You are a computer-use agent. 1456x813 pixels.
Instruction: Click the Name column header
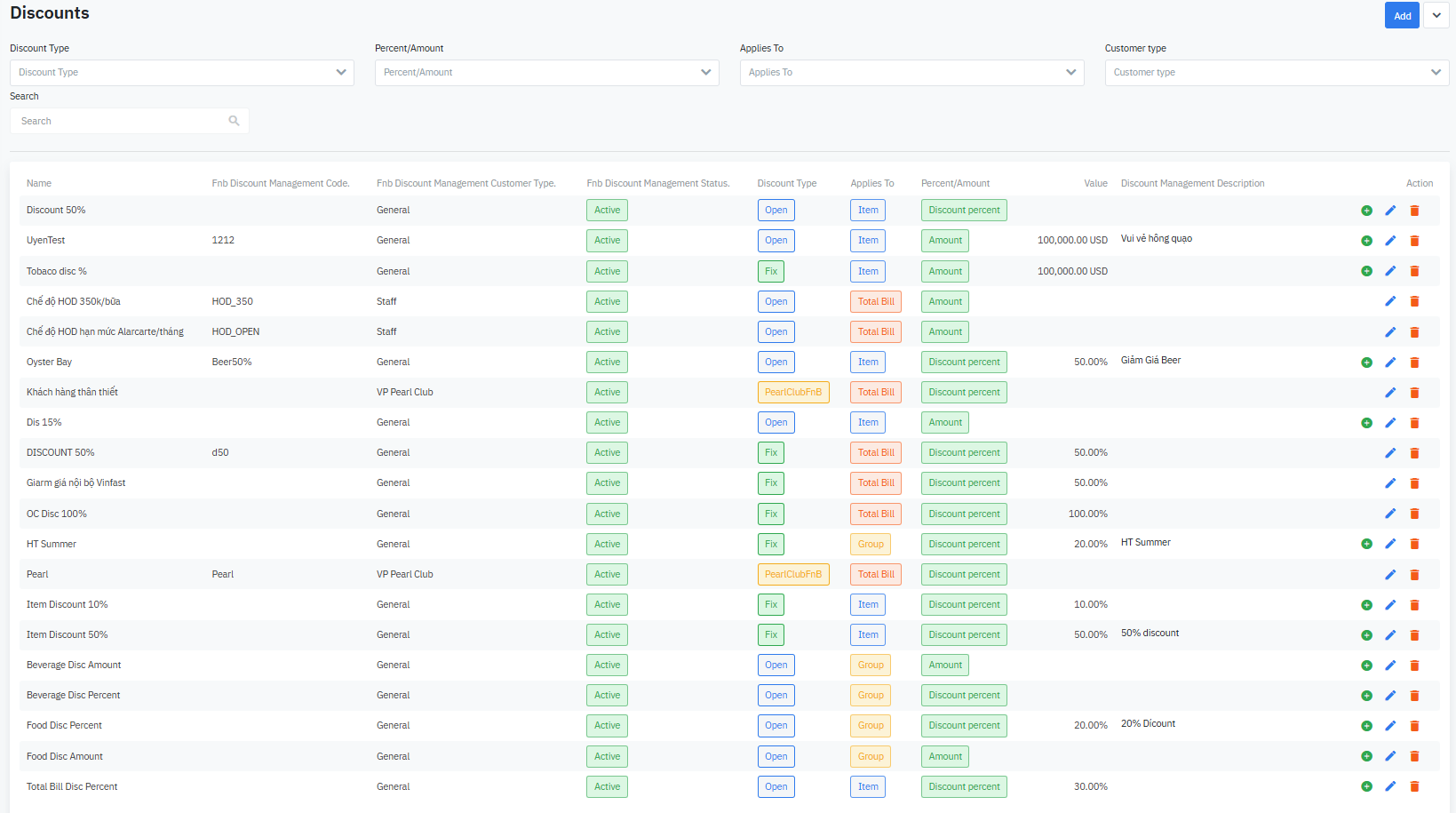tap(39, 183)
